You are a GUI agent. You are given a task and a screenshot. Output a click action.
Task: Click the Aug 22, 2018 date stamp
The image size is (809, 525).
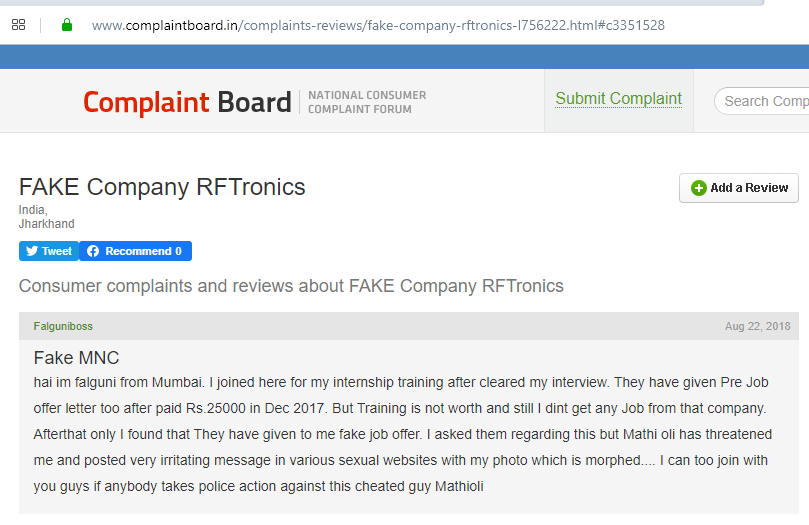point(757,326)
